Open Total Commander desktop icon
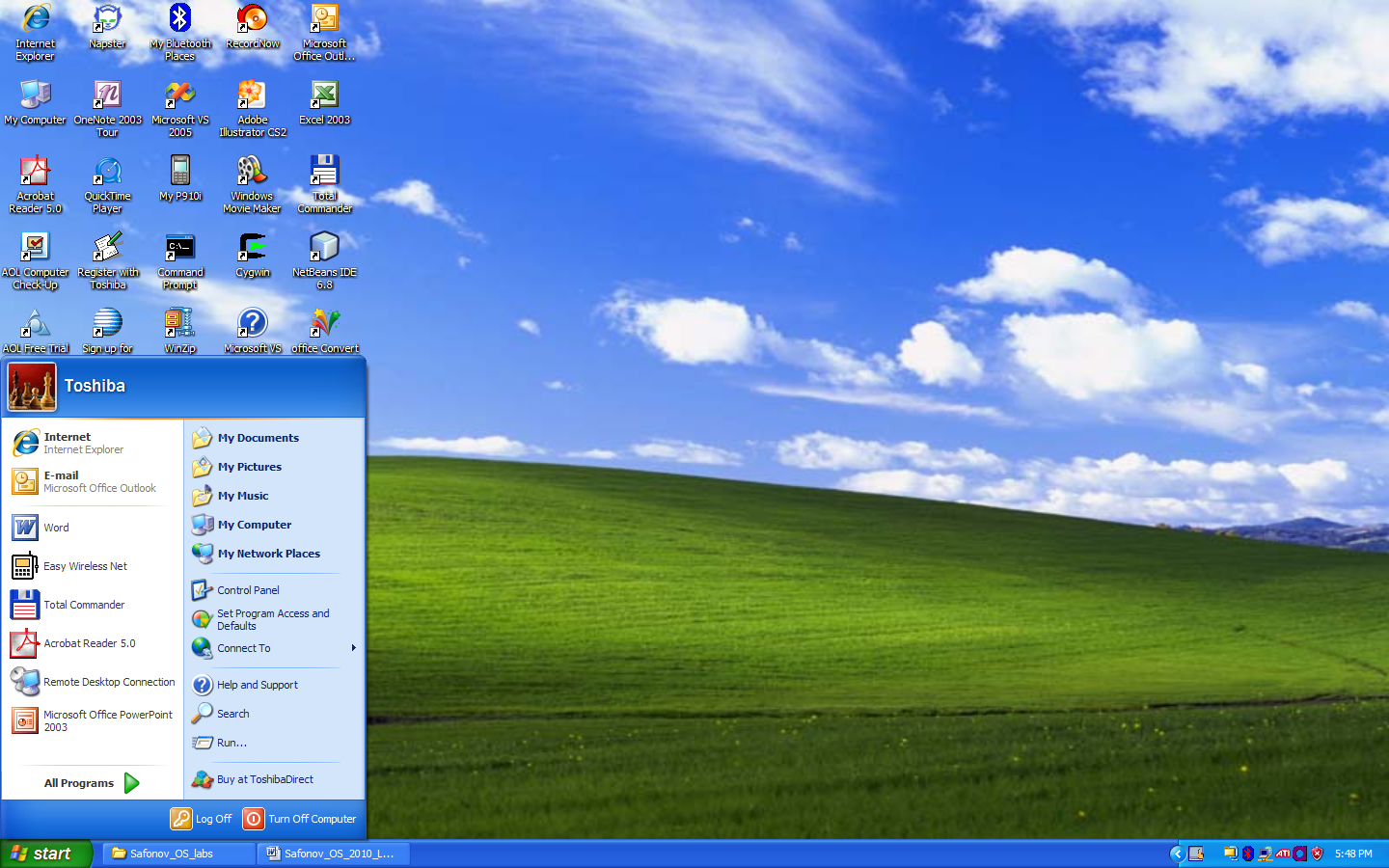This screenshot has height=868, width=1389. 324,183
